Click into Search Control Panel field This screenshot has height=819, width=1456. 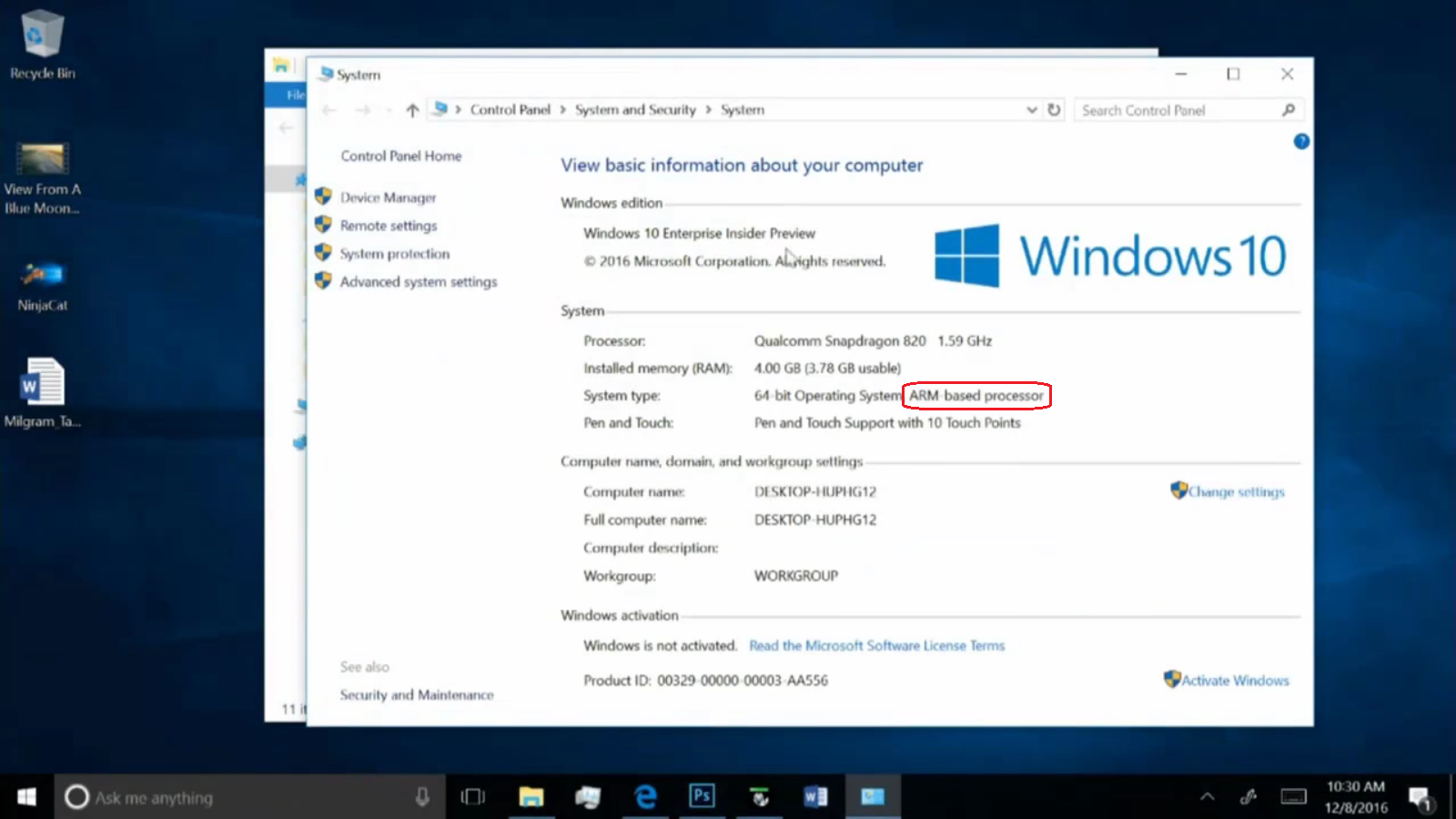(x=1188, y=110)
